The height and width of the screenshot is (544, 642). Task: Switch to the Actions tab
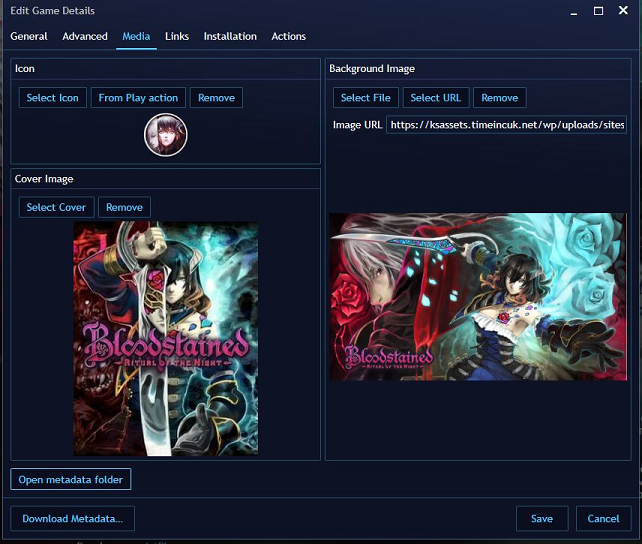click(x=289, y=36)
